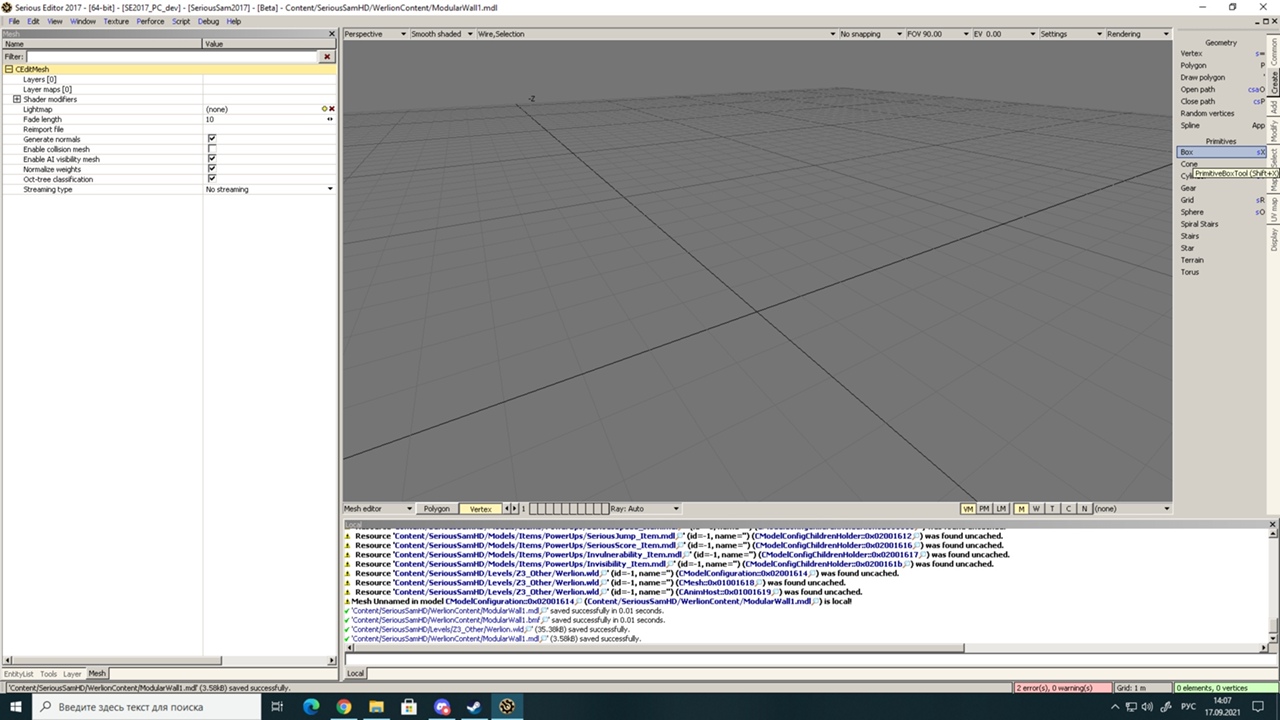Open the Streaming type dropdown
The width and height of the screenshot is (1280, 720).
pyautogui.click(x=330, y=189)
